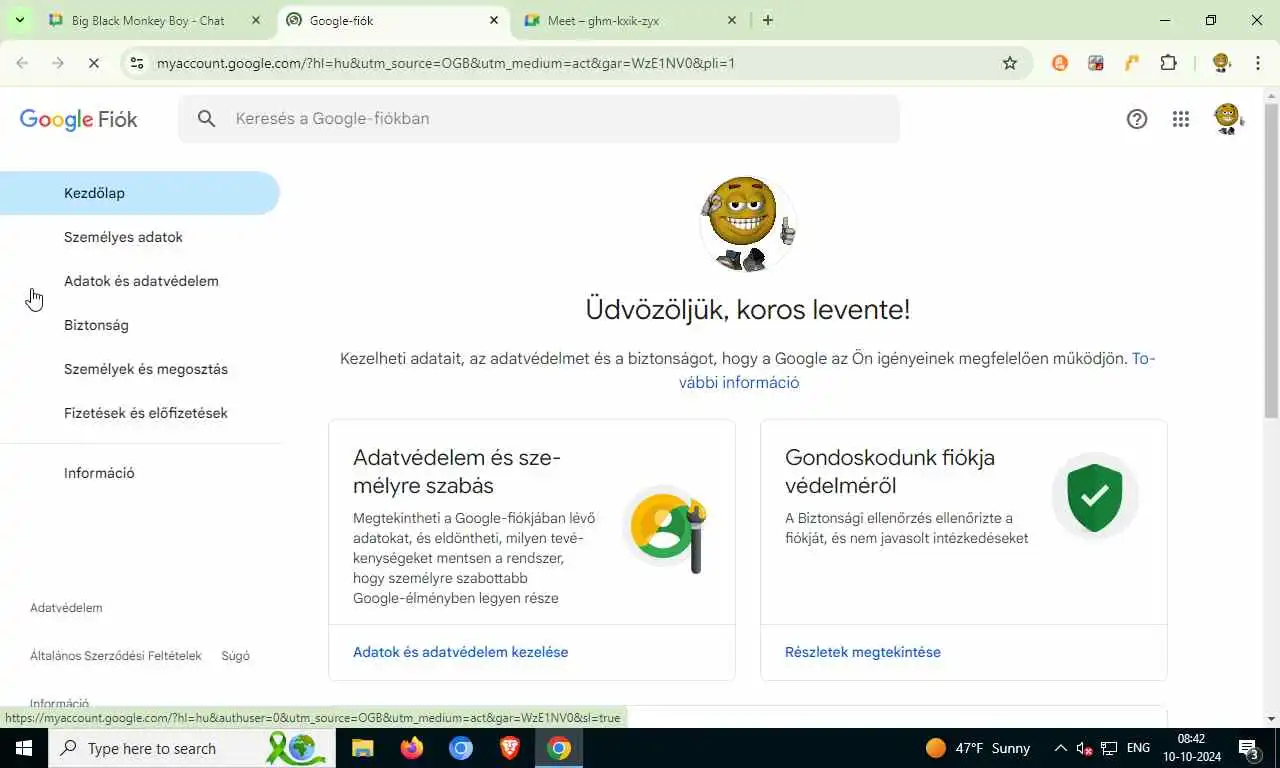Screen dimensions: 1280x768
Task: Click the Google Fiók logo
Action: pyautogui.click(x=79, y=120)
